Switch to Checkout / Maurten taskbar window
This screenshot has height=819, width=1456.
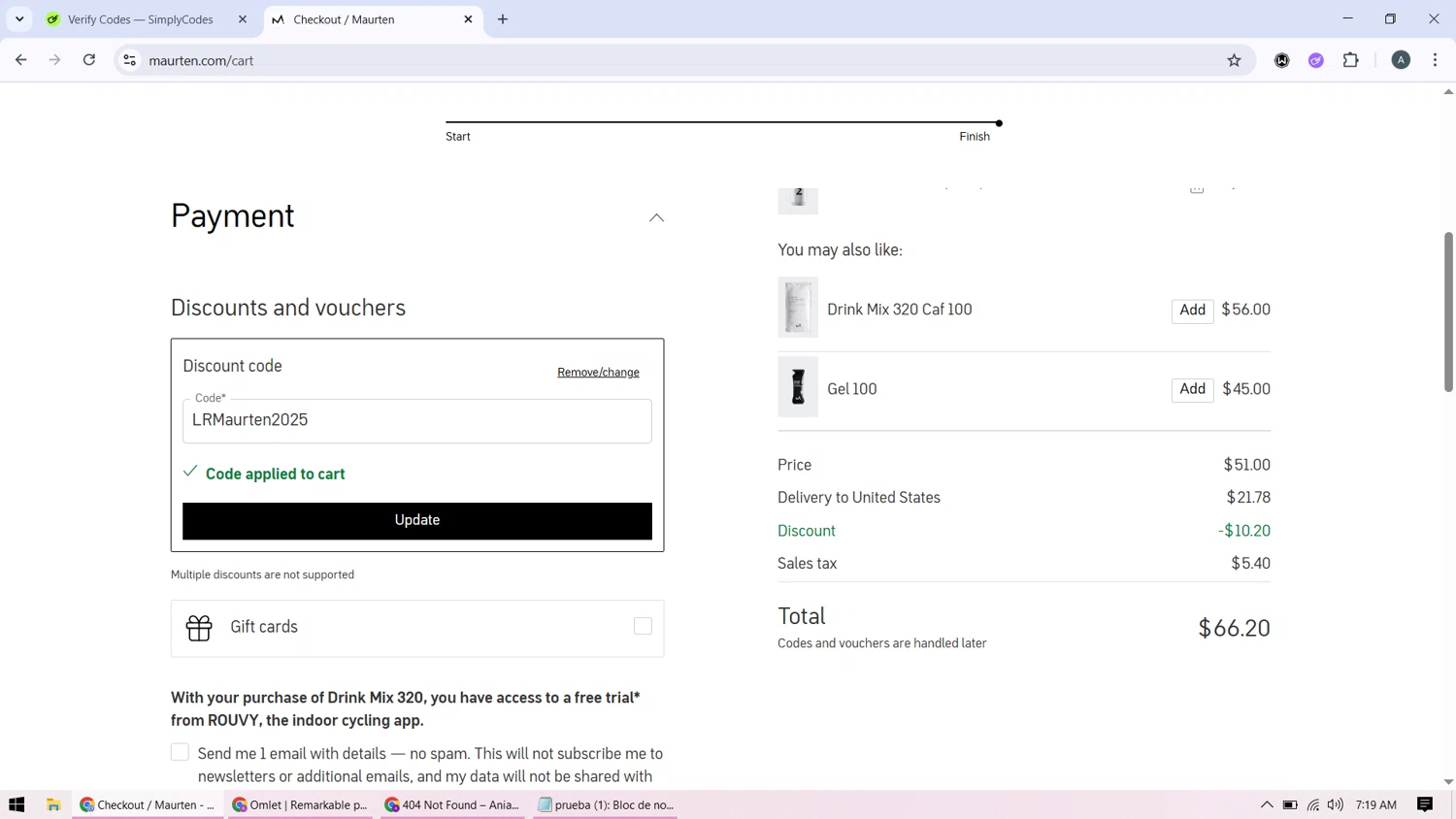click(148, 804)
